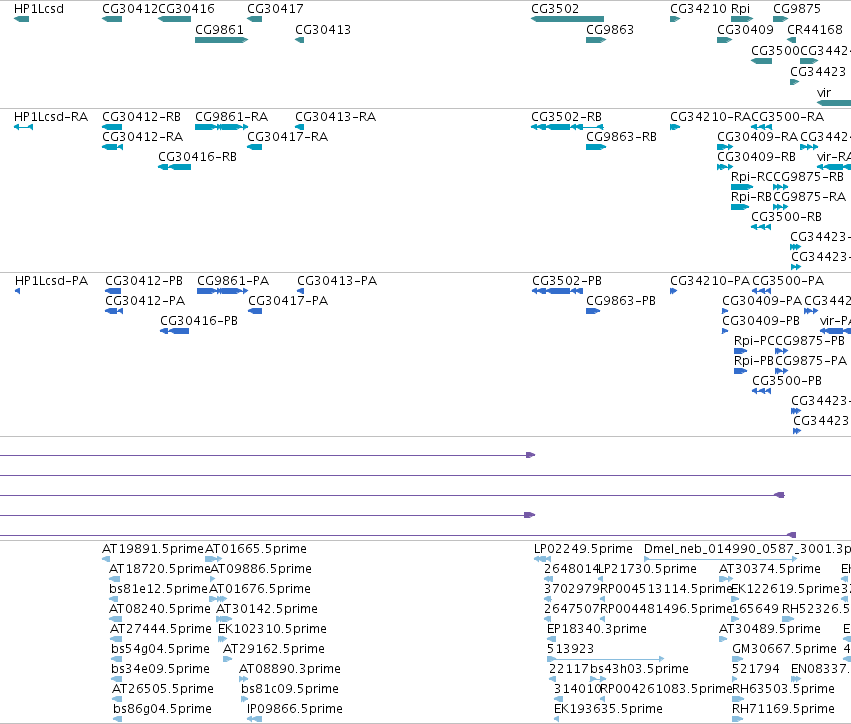Select the CG34210 gene label
The width and height of the screenshot is (851, 724).
click(x=698, y=9)
